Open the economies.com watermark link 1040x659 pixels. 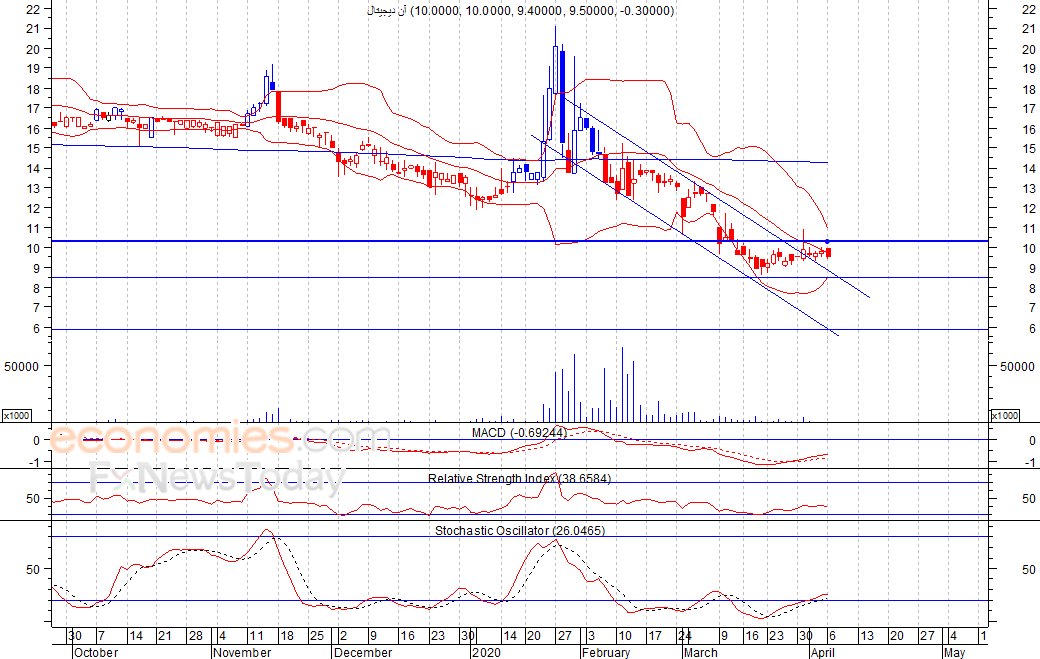tap(220, 440)
